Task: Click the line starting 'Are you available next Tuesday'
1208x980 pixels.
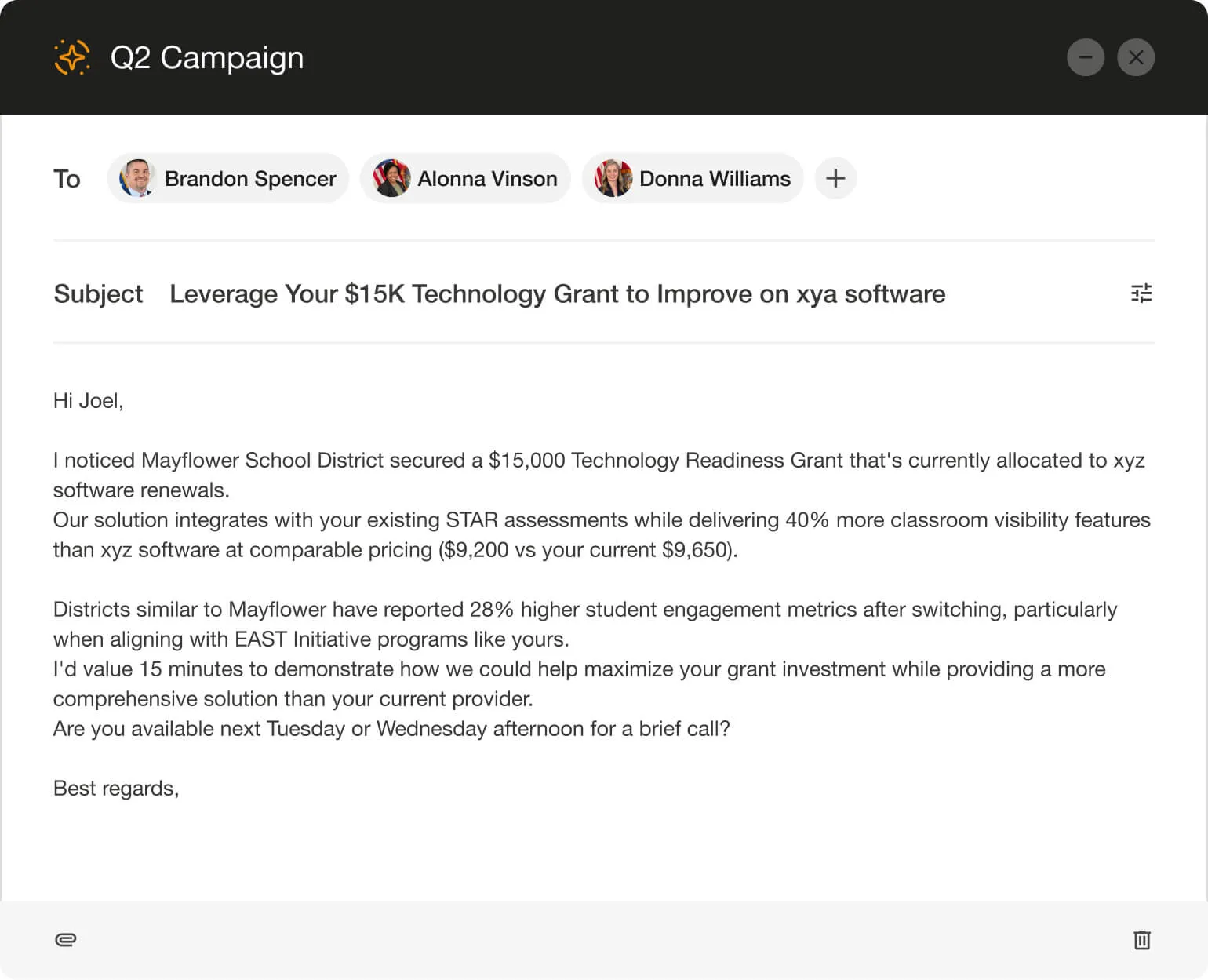Action: coord(391,729)
